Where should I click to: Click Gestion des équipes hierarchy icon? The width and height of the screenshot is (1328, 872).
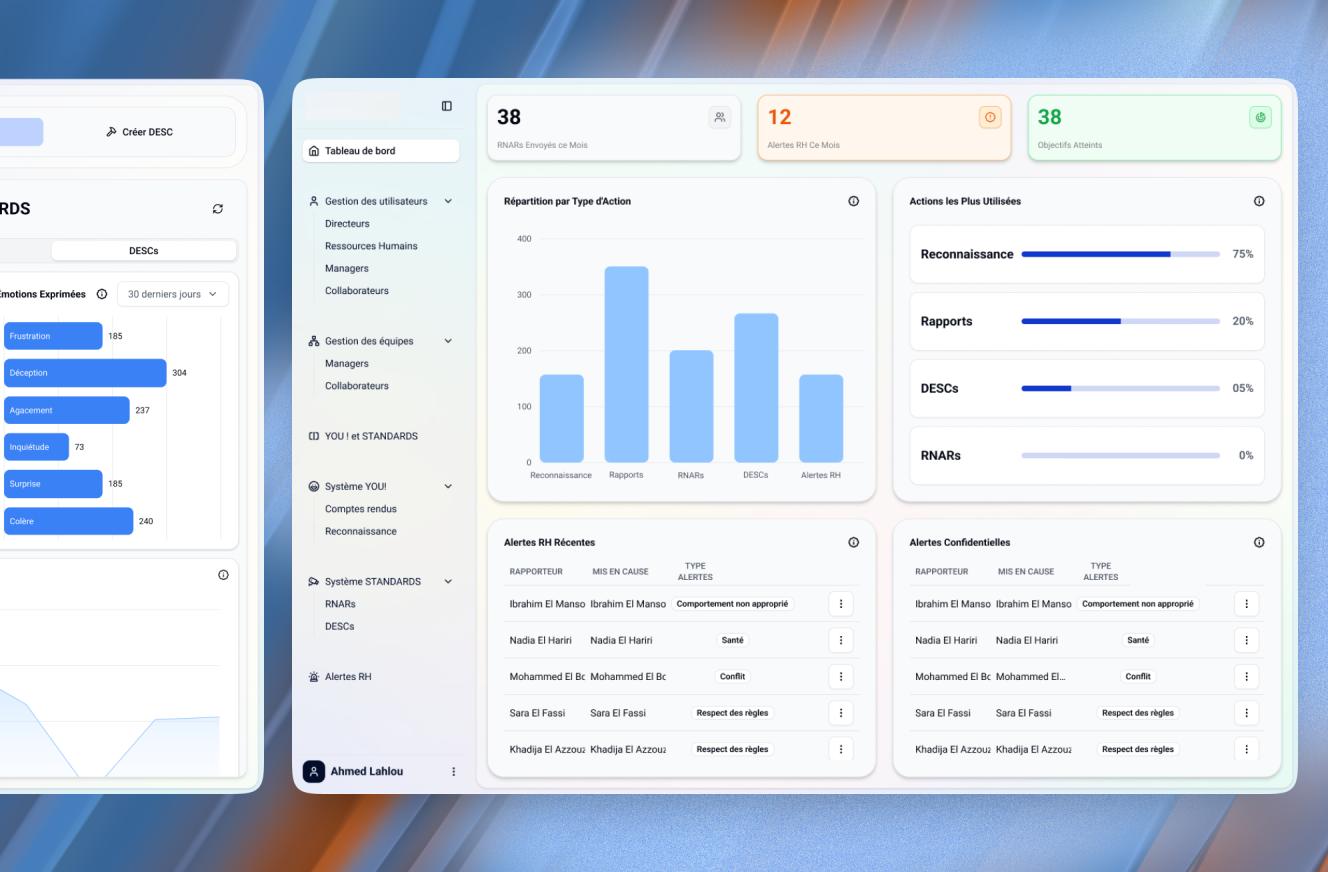coord(314,341)
